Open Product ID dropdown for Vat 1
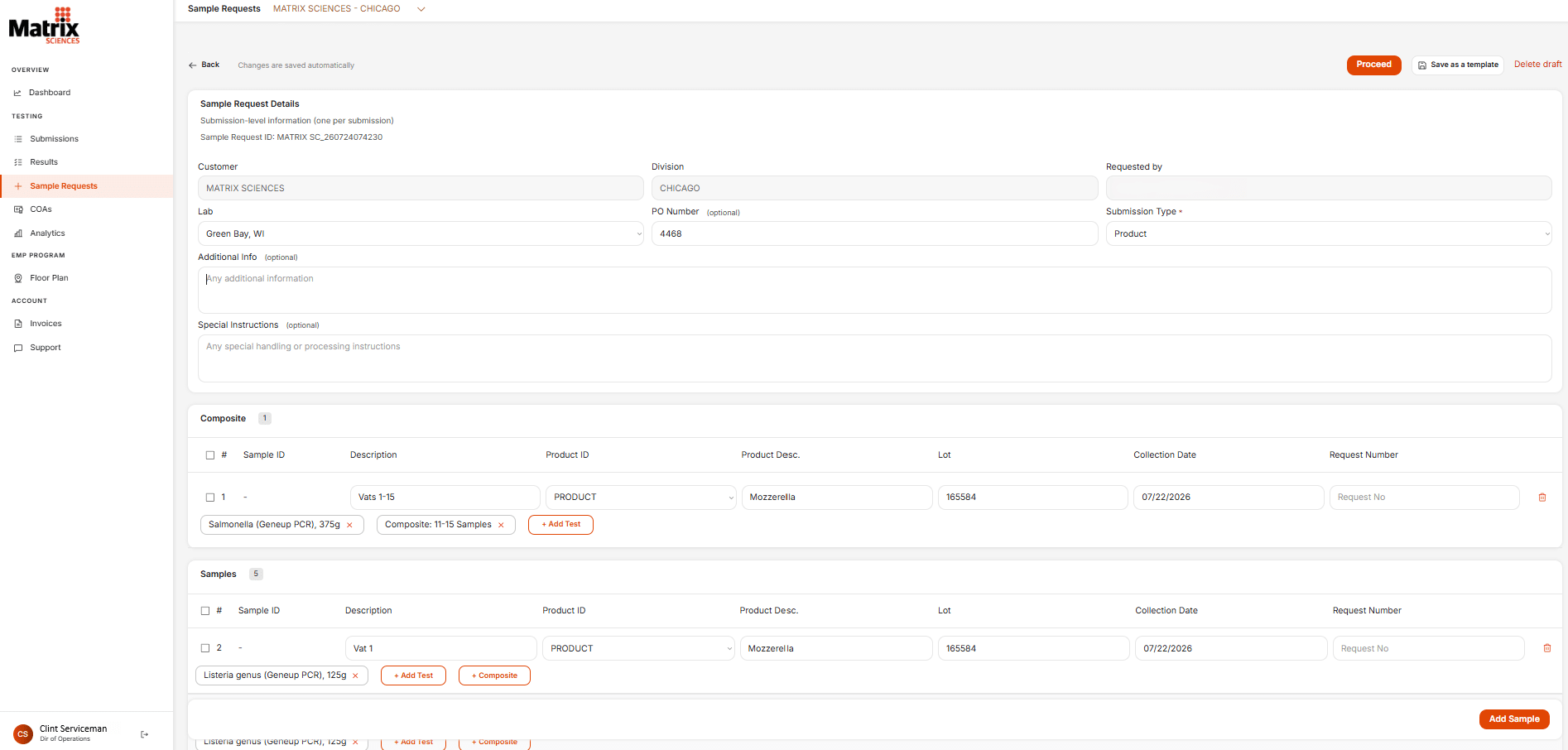The width and height of the screenshot is (1568, 750). [x=638, y=648]
